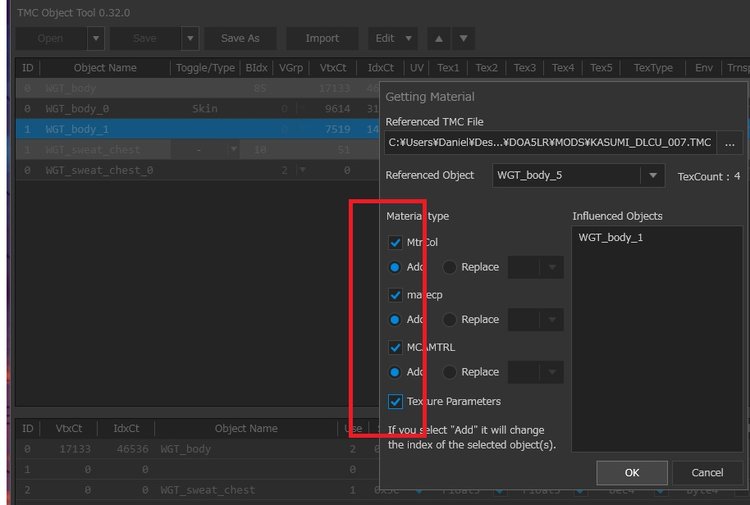
Task: Click Save As in the toolbar
Action: (x=240, y=38)
